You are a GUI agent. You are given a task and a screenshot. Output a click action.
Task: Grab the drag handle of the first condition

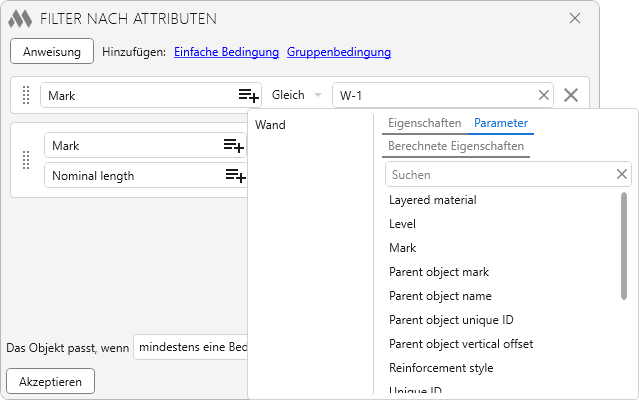pyautogui.click(x=26, y=95)
